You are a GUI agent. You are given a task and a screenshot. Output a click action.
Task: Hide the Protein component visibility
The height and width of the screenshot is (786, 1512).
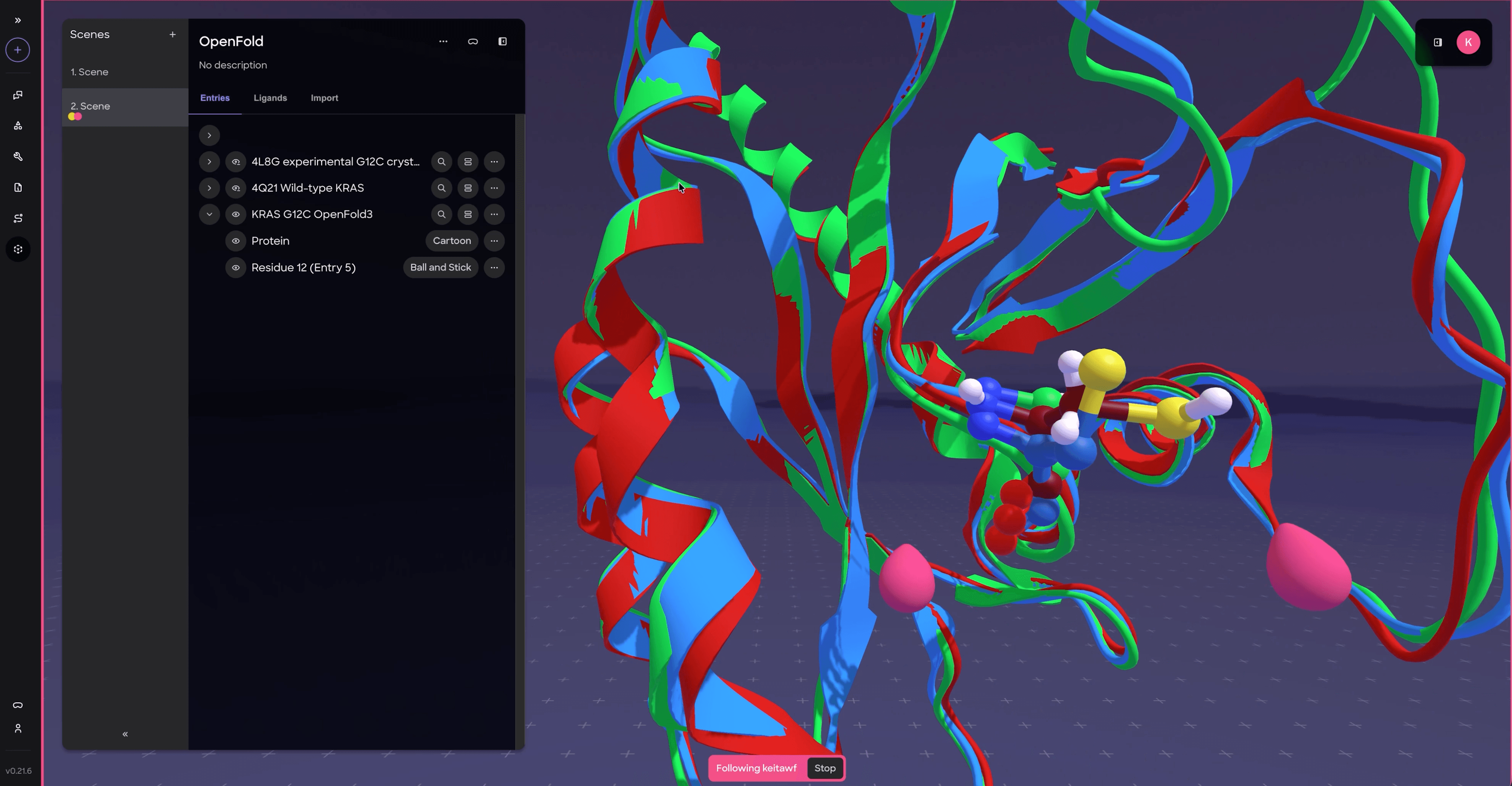click(x=236, y=241)
